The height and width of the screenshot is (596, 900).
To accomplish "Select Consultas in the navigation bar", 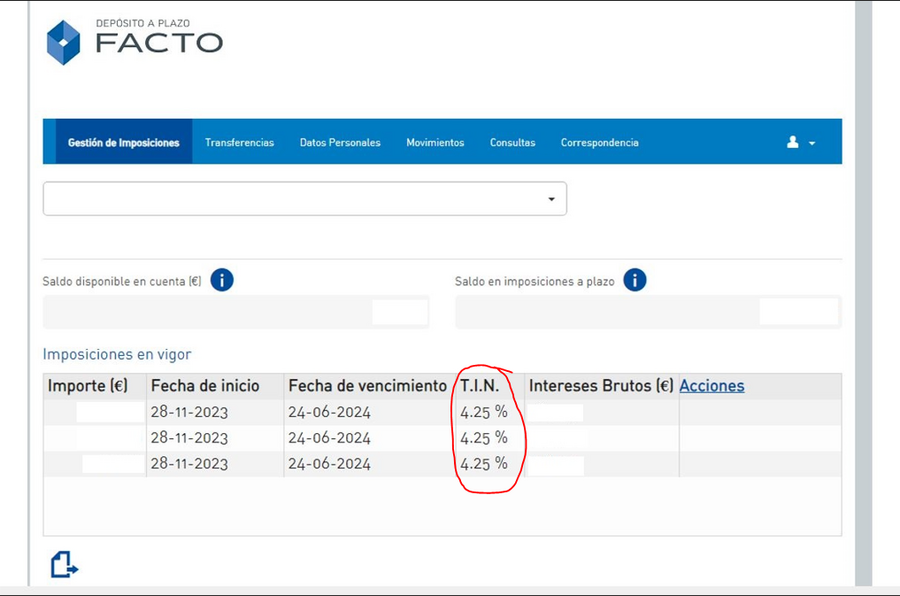I will tap(513, 142).
